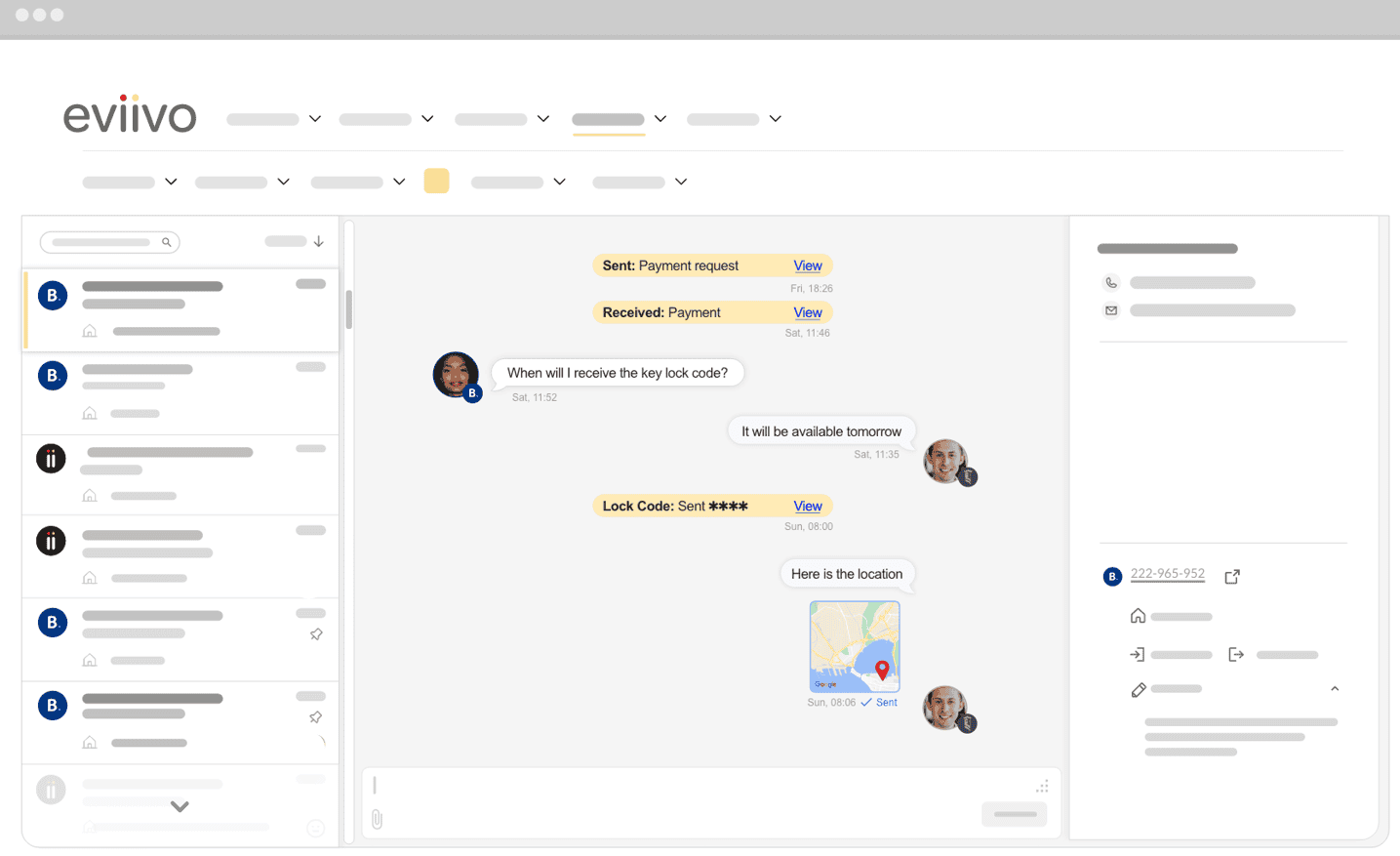This screenshot has width=1400, height=856.
Task: Click the home icon under booking 222-965-952
Action: tap(1138, 616)
